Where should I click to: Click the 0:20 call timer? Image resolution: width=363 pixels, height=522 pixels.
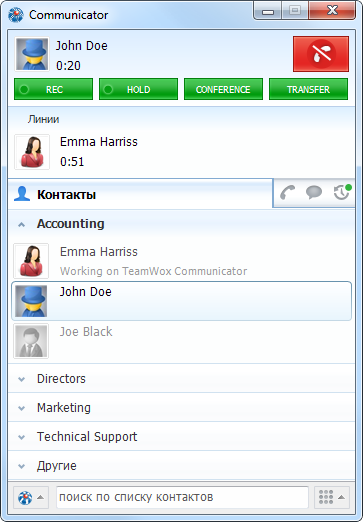coord(68,66)
